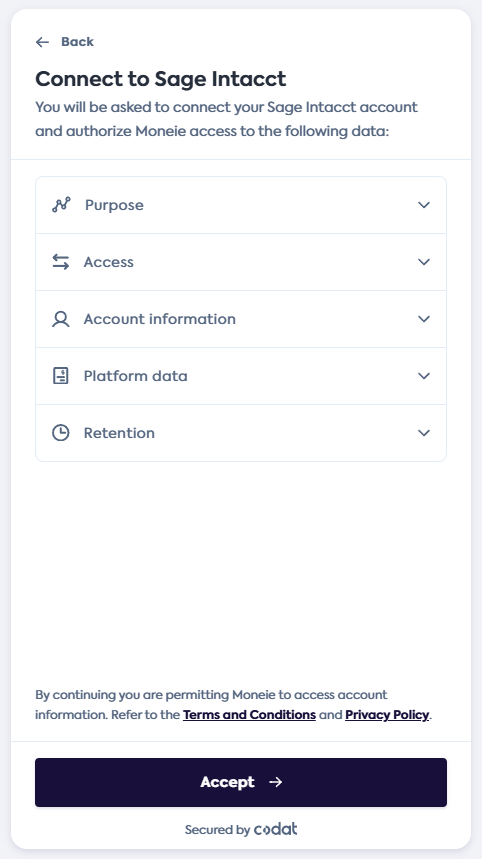Screen dimensions: 482x859
Task: Expand Platform data using its chevron
Action: (424, 376)
